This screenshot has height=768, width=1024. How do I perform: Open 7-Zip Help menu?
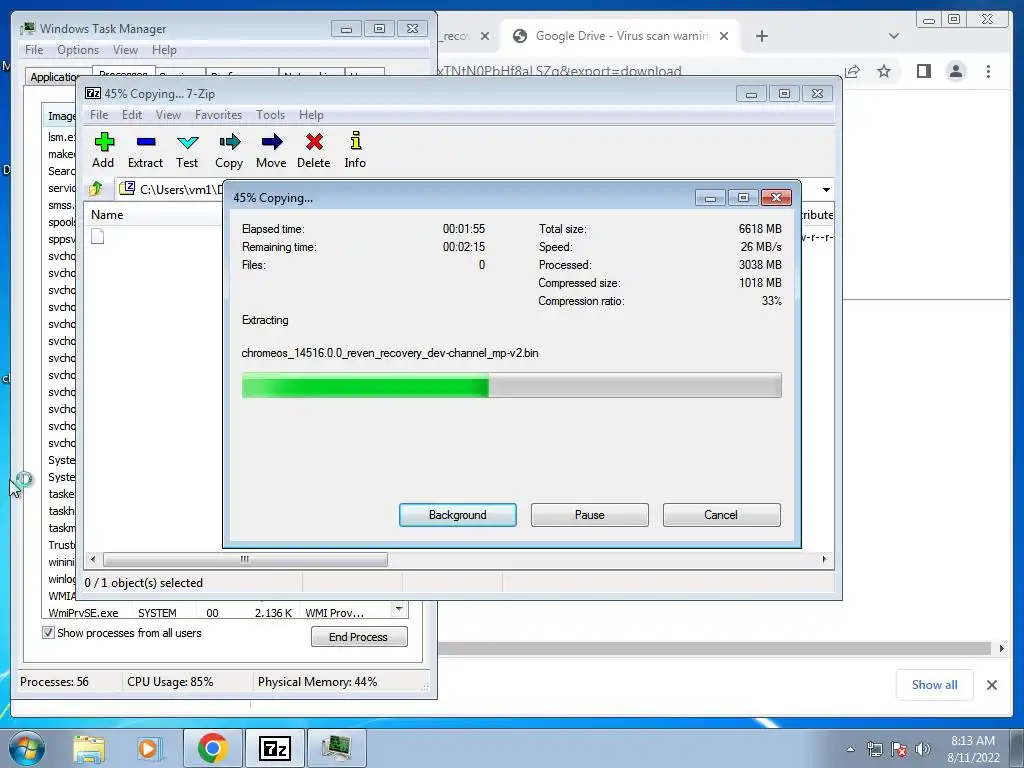click(x=311, y=115)
